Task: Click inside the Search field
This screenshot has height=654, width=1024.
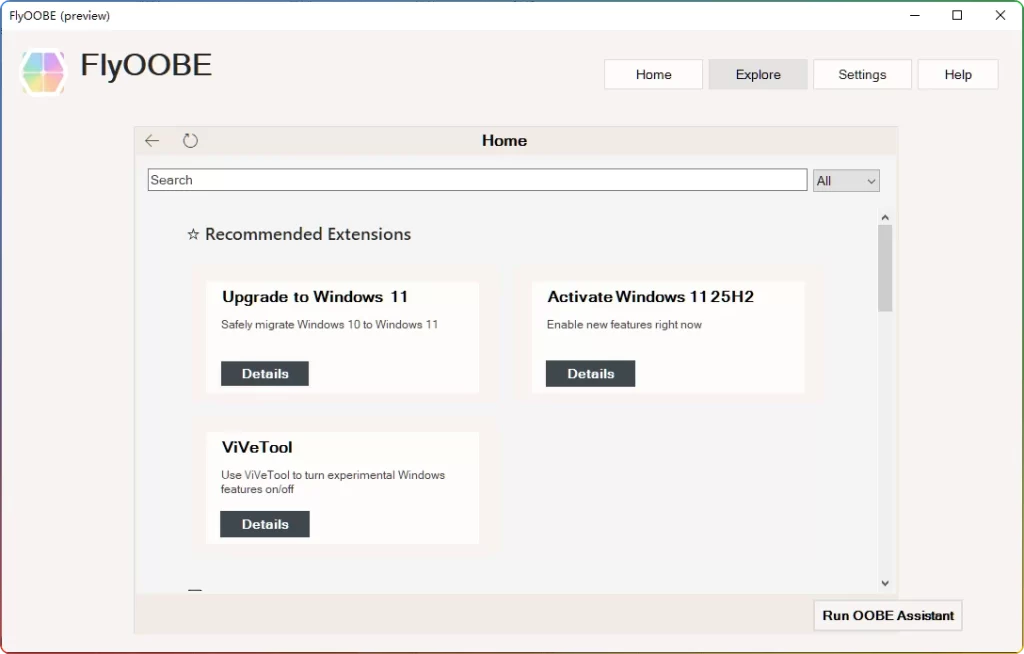Action: pyautogui.click(x=477, y=180)
